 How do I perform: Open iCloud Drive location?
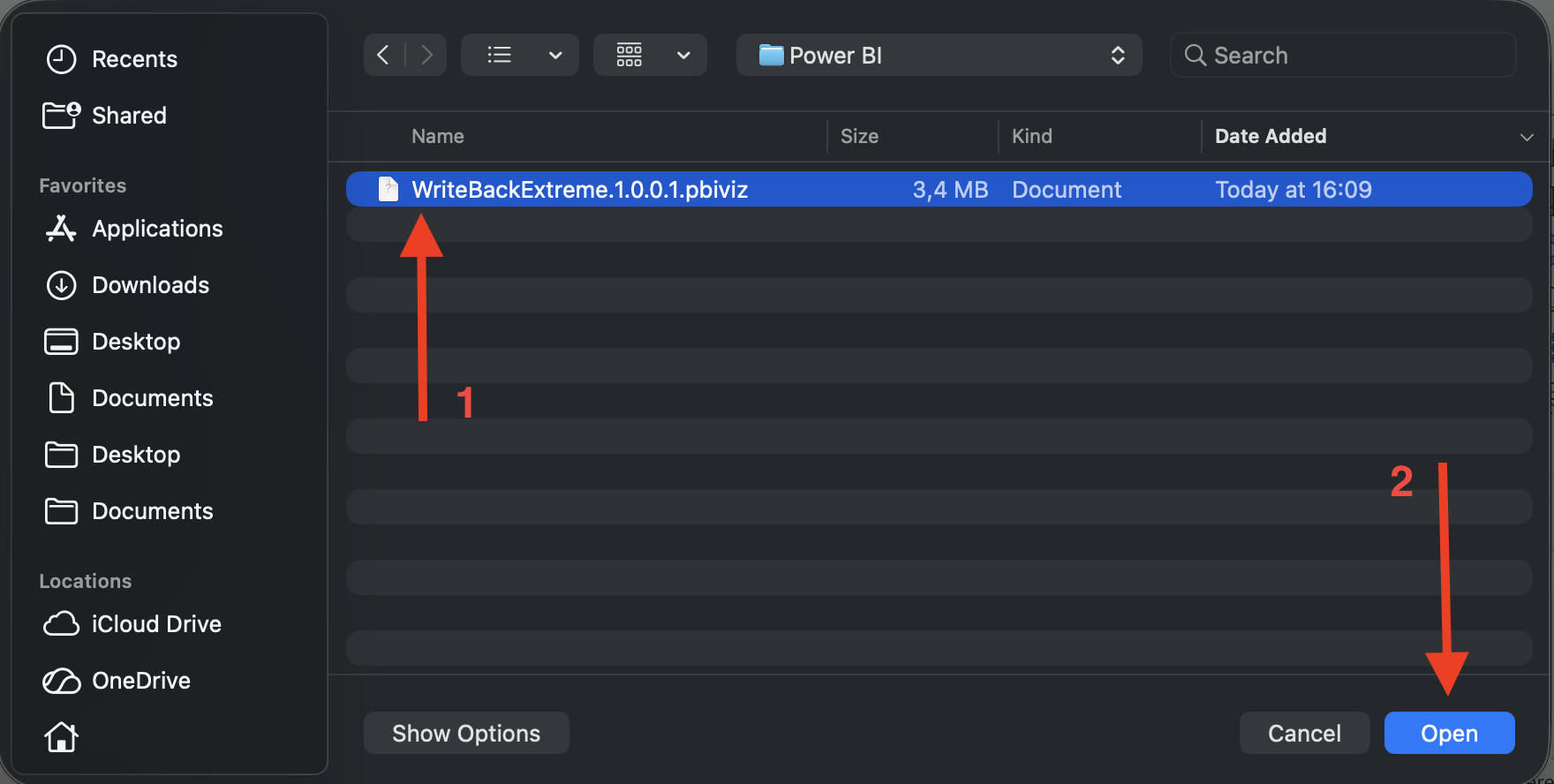coord(156,624)
